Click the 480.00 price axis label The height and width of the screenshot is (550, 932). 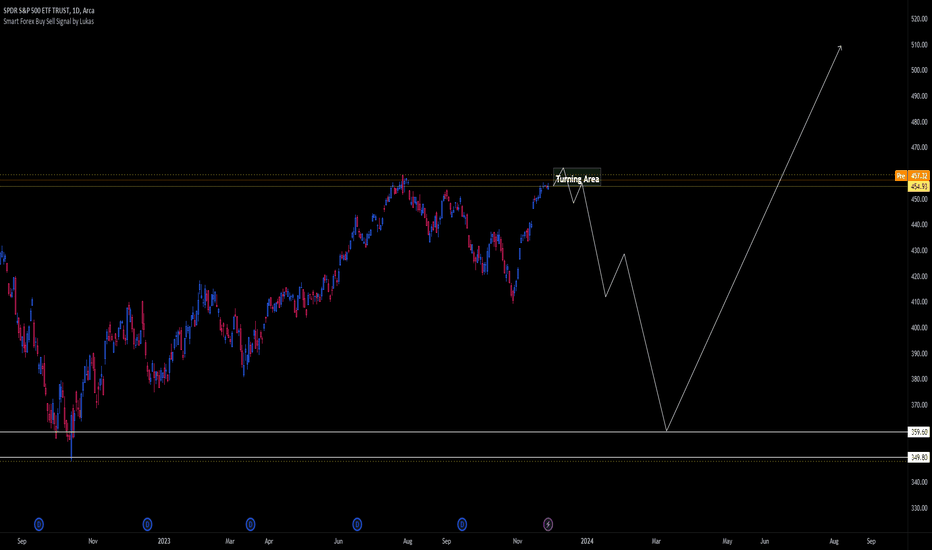click(919, 122)
